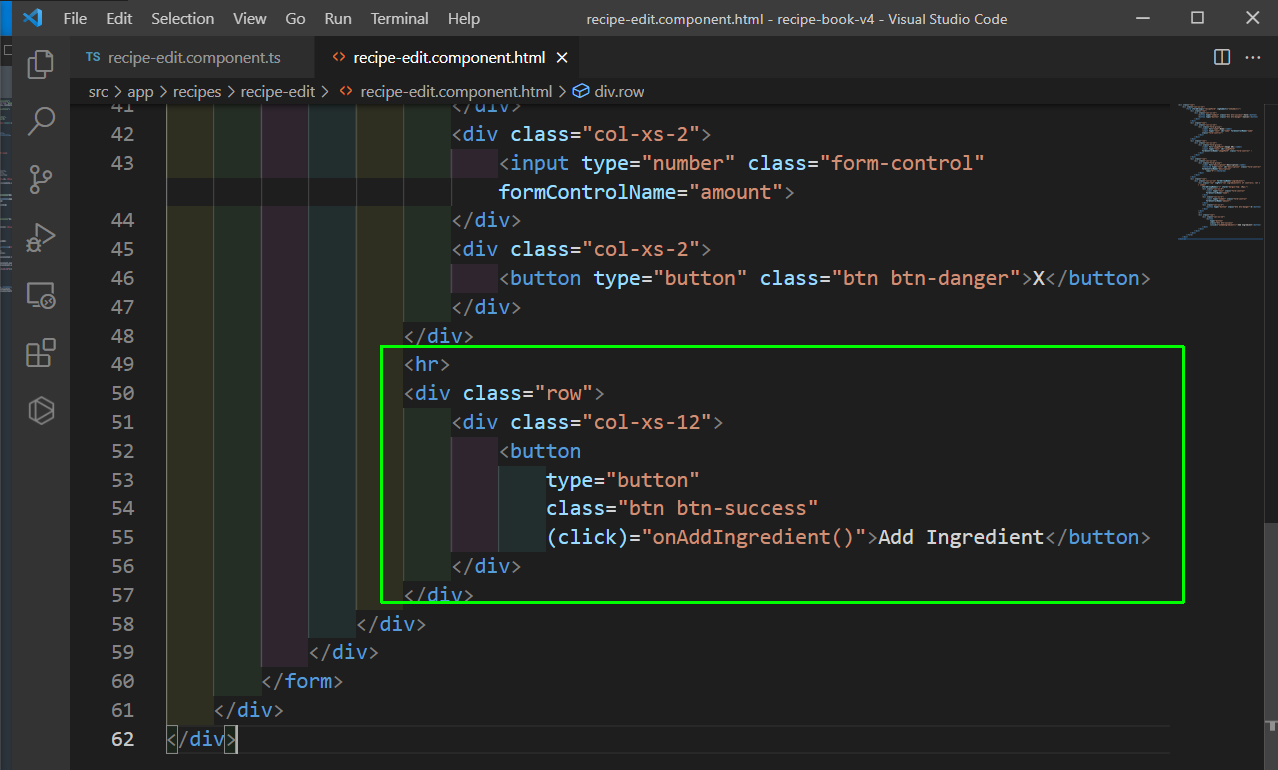The width and height of the screenshot is (1278, 770).
Task: Open the Help menu
Action: 464,18
